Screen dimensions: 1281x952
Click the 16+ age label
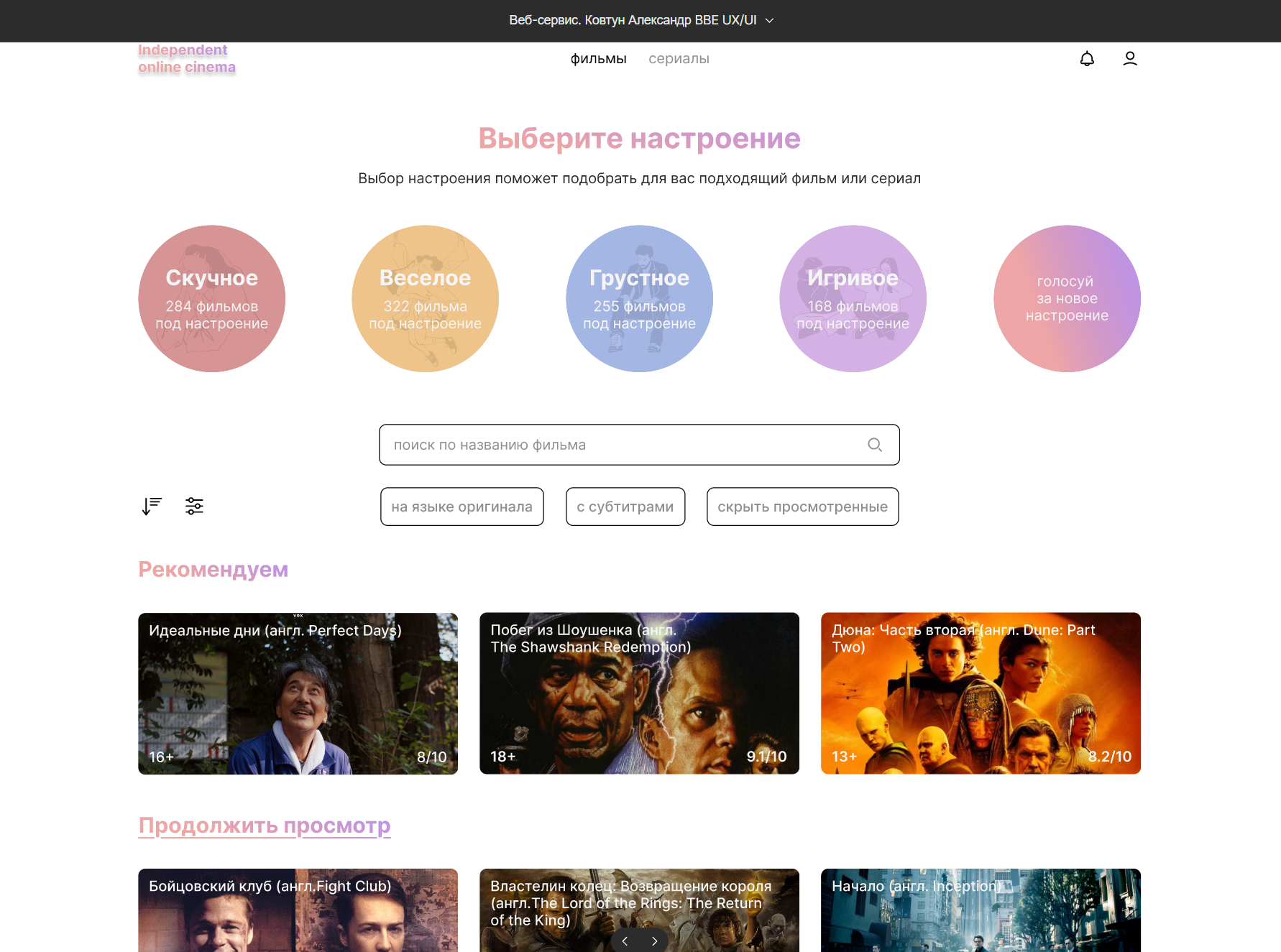pyautogui.click(x=162, y=757)
